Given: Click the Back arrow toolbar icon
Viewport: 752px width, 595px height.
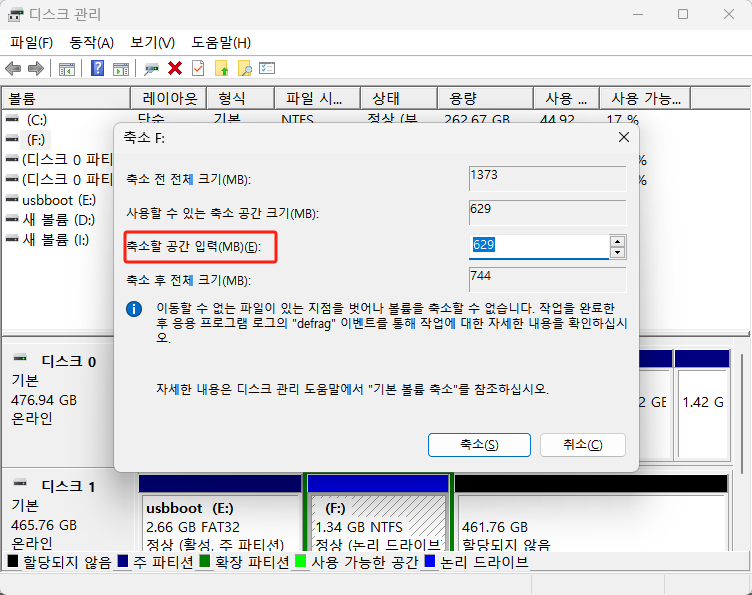Looking at the screenshot, I should point(13,69).
